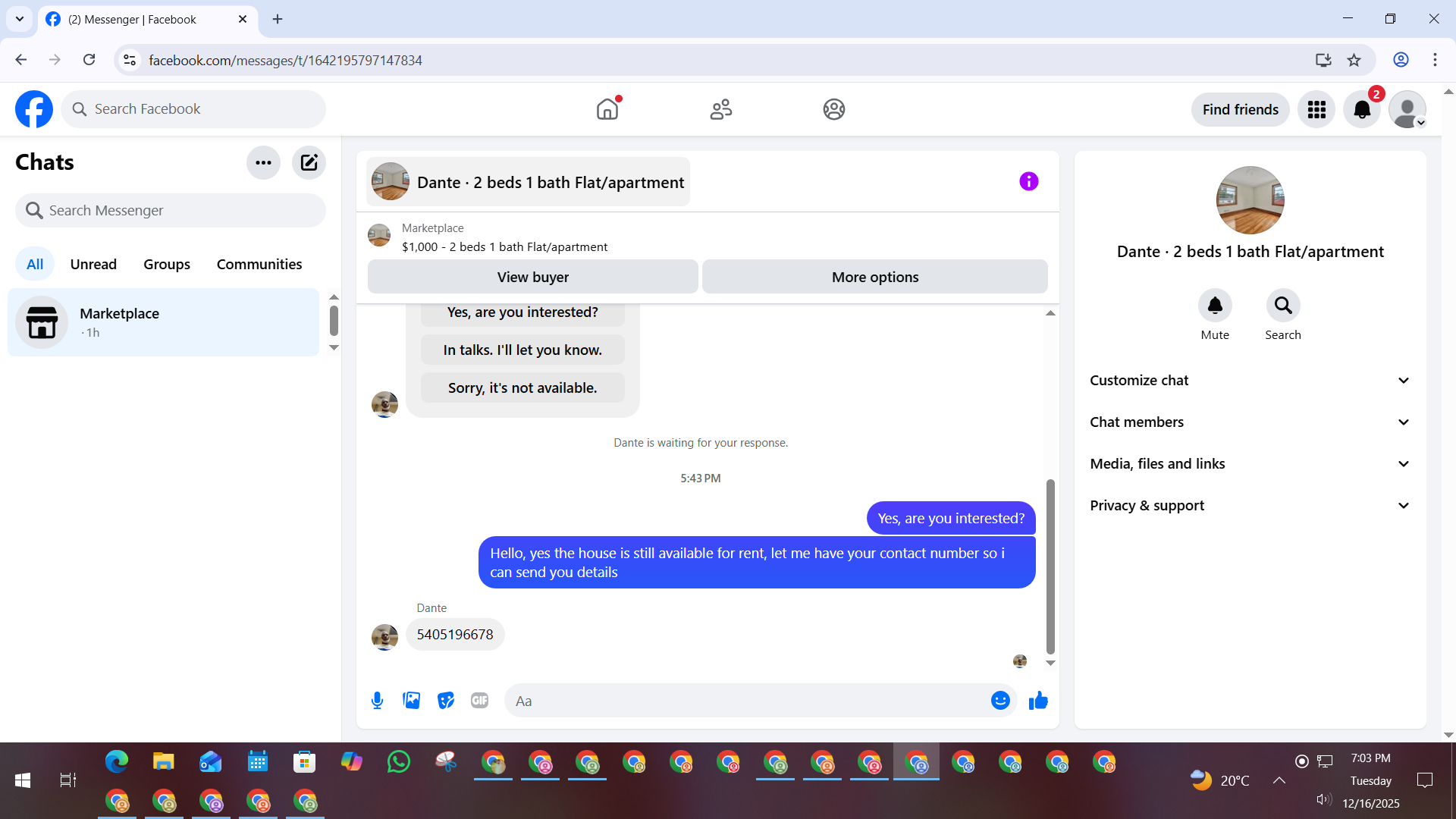Go back with browser back arrow

pyautogui.click(x=21, y=60)
